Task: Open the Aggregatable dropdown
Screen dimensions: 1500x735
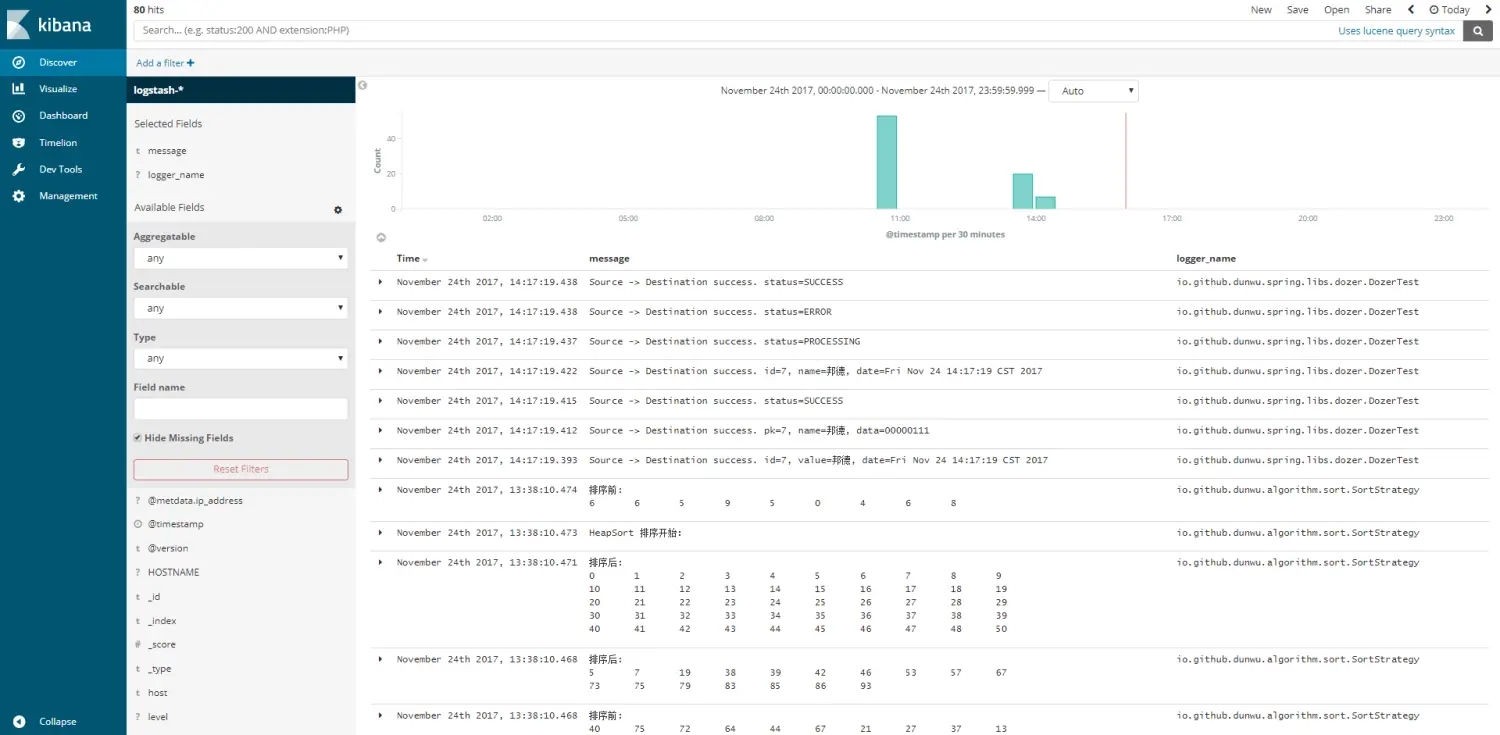Action: (x=240, y=258)
